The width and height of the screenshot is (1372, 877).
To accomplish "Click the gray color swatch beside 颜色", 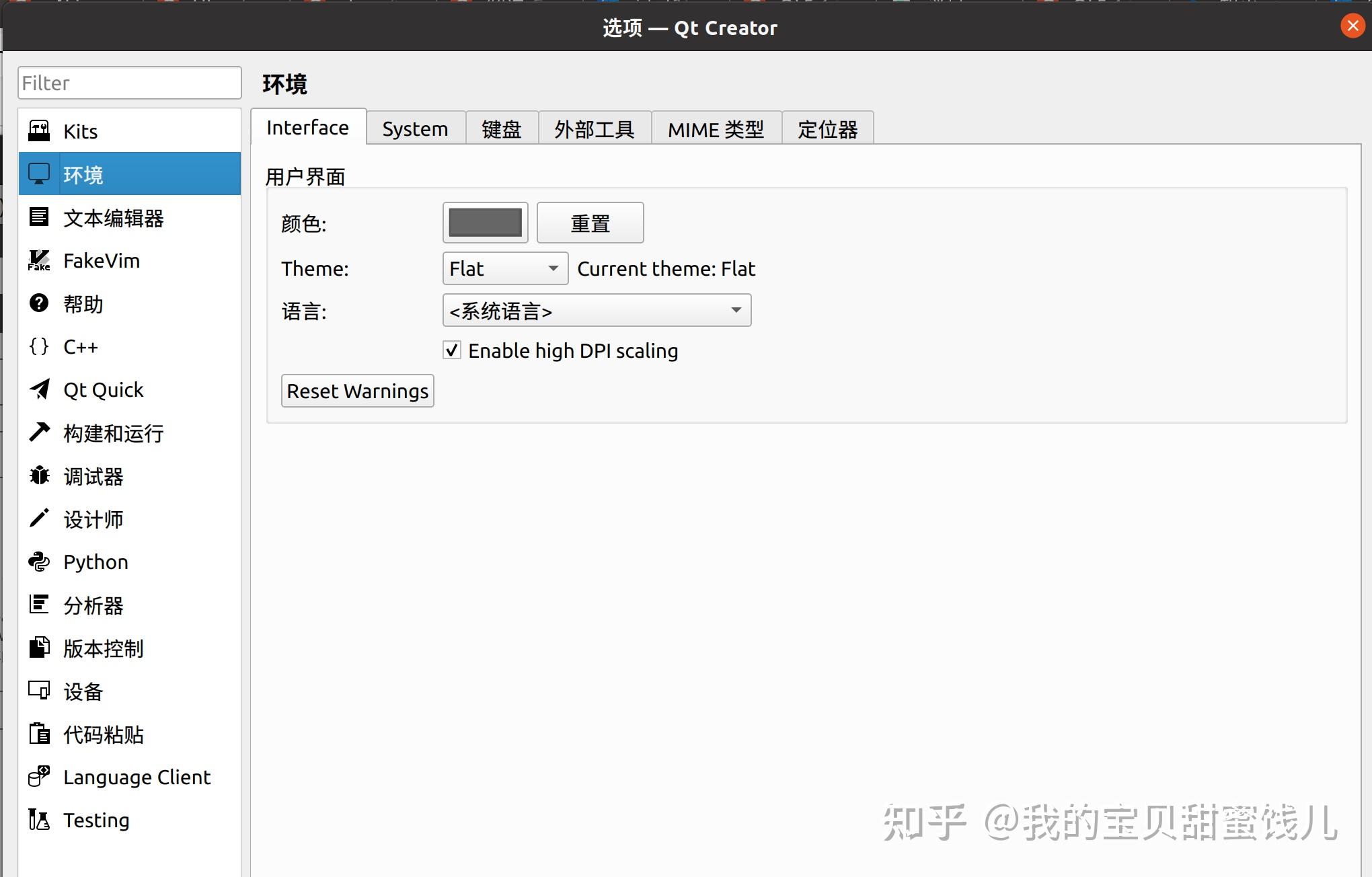I will (485, 223).
